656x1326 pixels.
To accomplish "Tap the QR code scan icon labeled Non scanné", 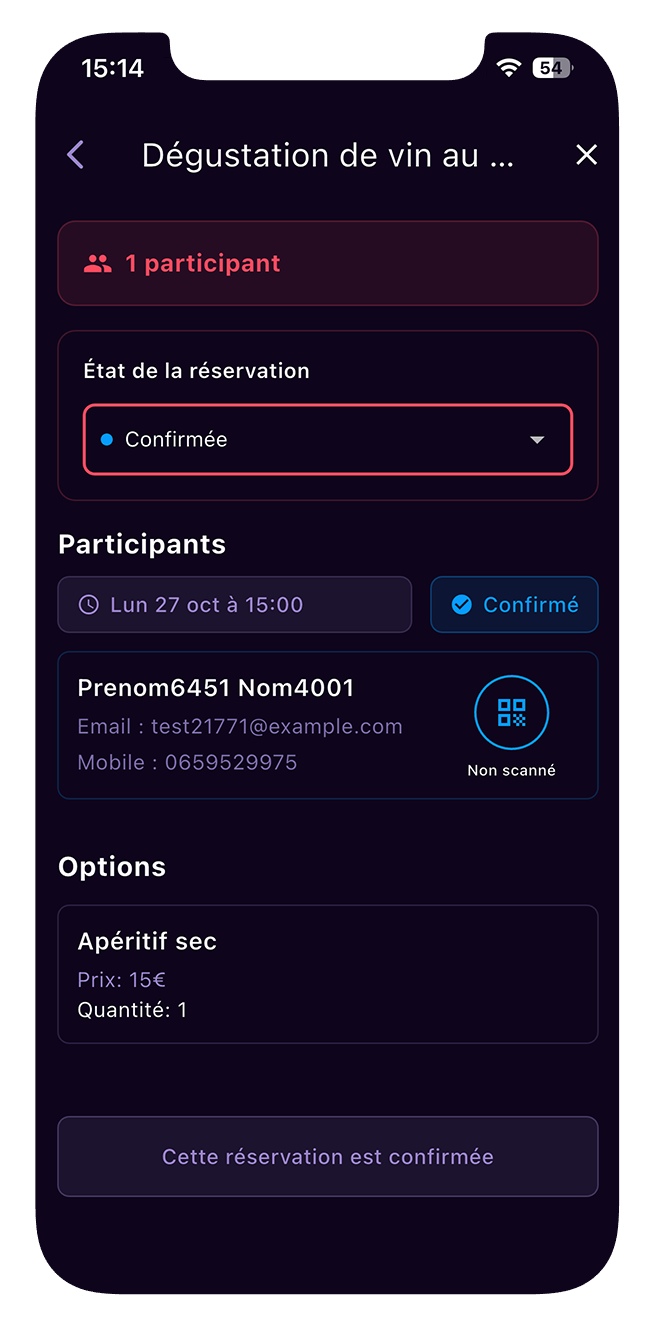I will 512,712.
